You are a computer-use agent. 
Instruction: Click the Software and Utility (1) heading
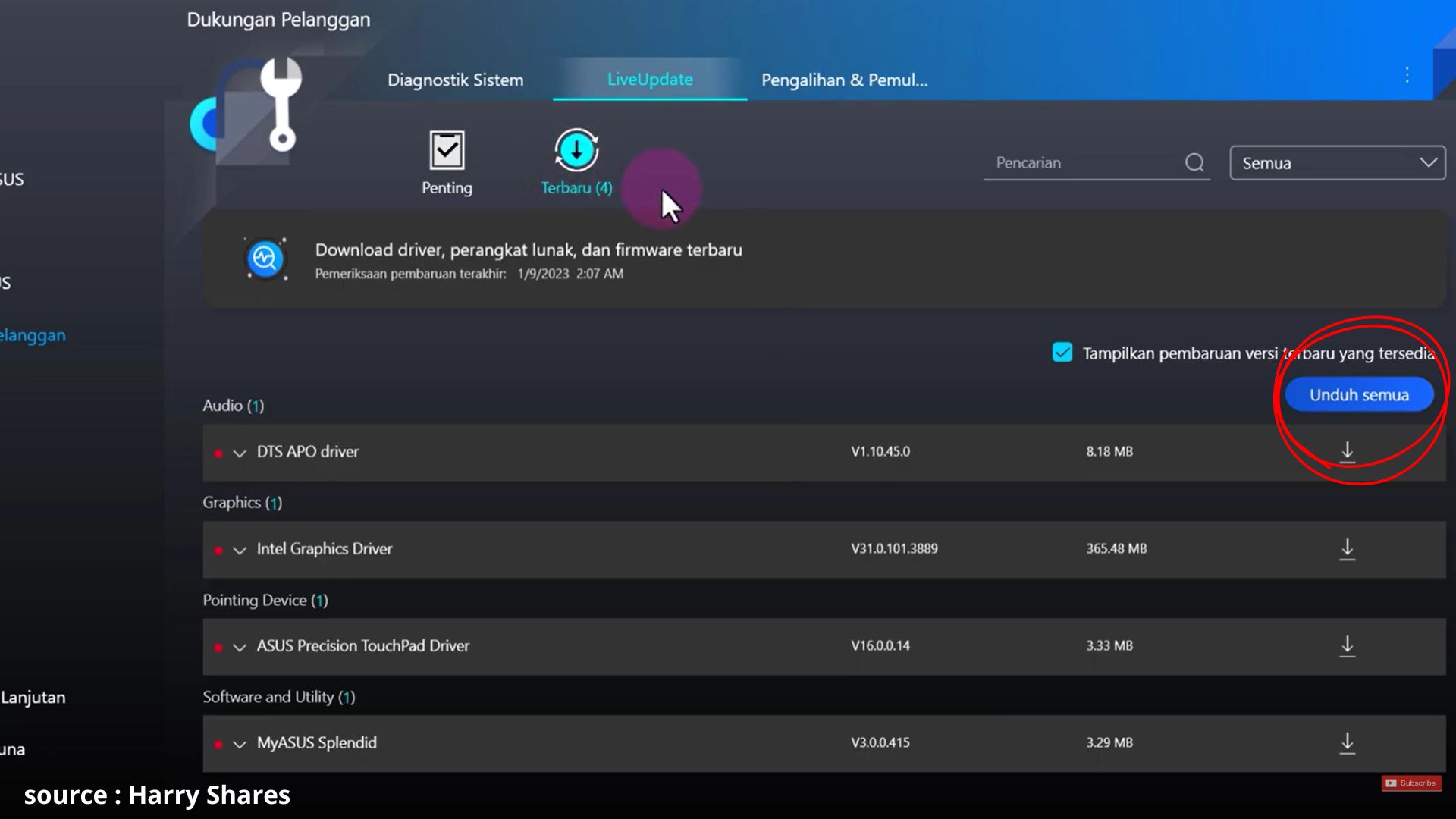tap(279, 697)
